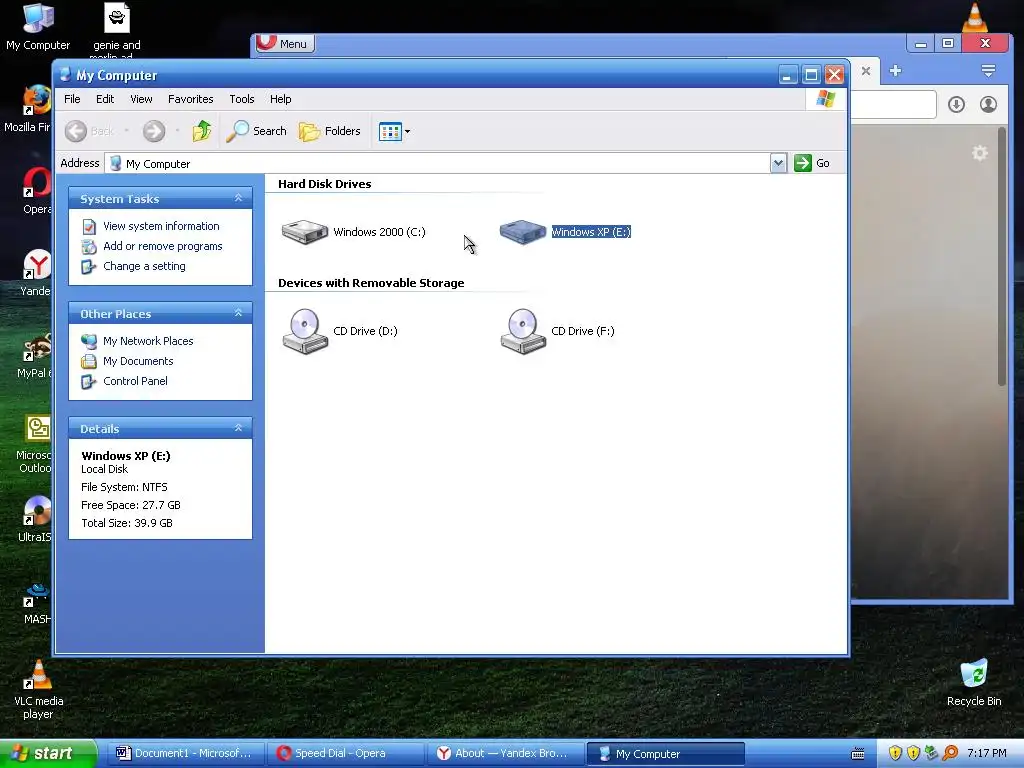Open the Forward history dropdown arrow

tap(177, 131)
